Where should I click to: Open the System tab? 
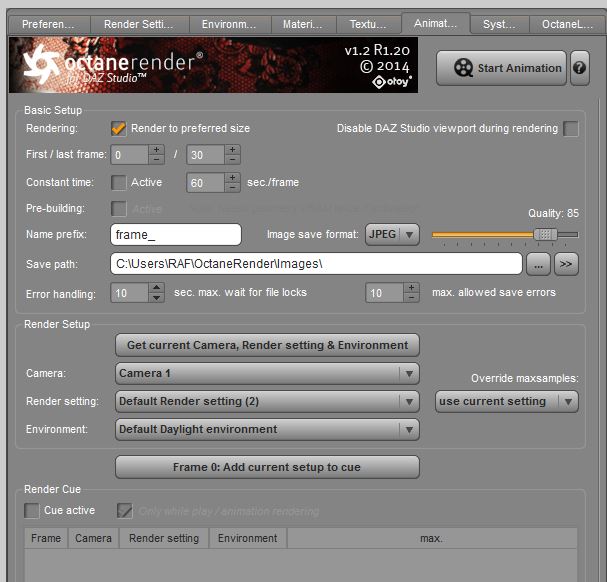click(x=500, y=24)
